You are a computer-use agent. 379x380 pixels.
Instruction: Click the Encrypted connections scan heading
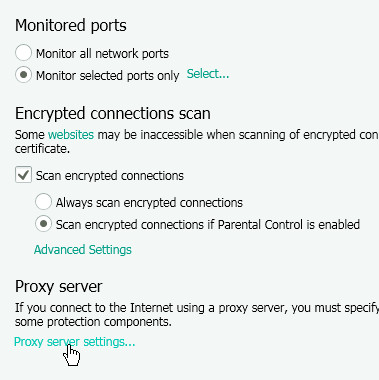[x=113, y=114]
